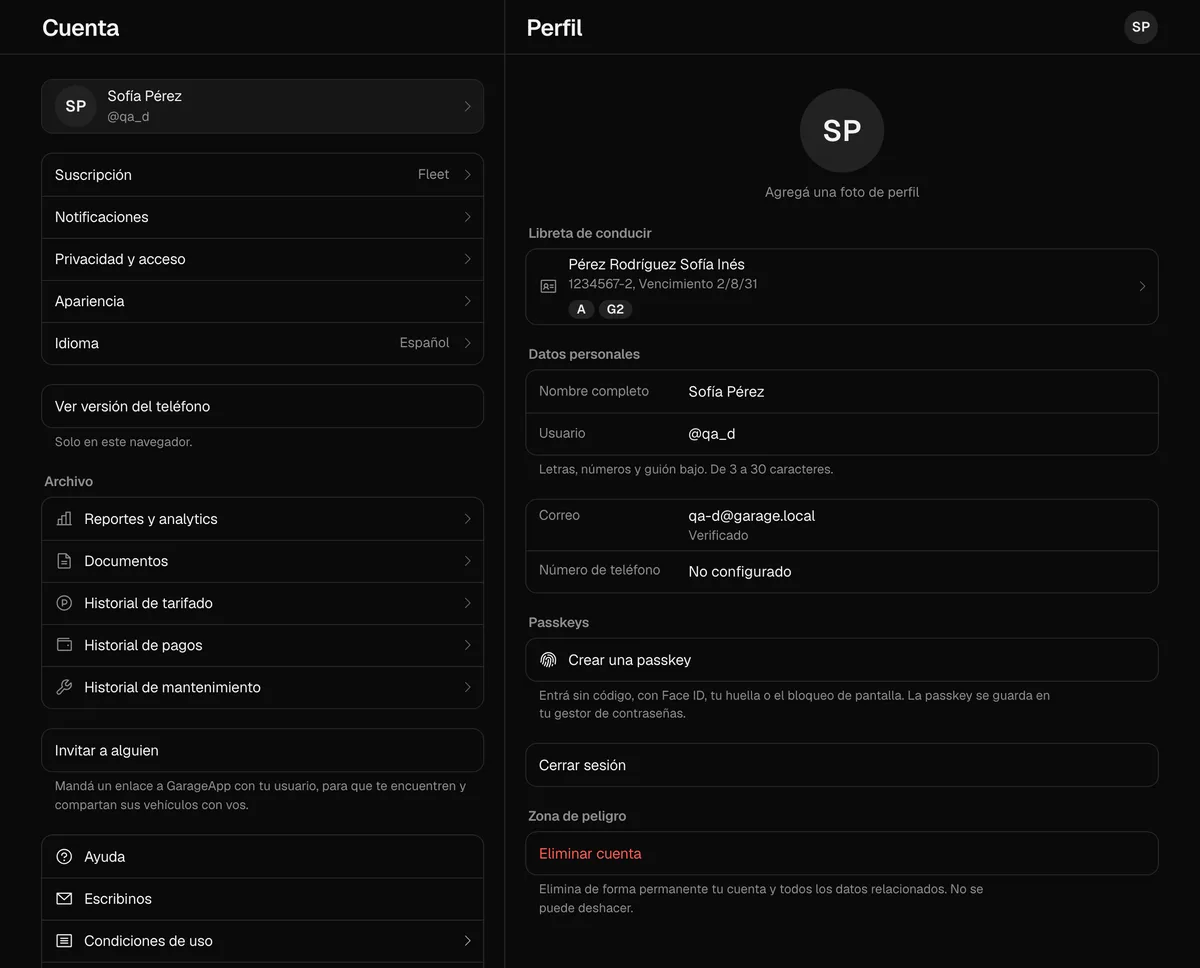Viewport: 1200px width, 968px height.
Task: Expand Historial de pagos chevron
Action: pos(467,645)
